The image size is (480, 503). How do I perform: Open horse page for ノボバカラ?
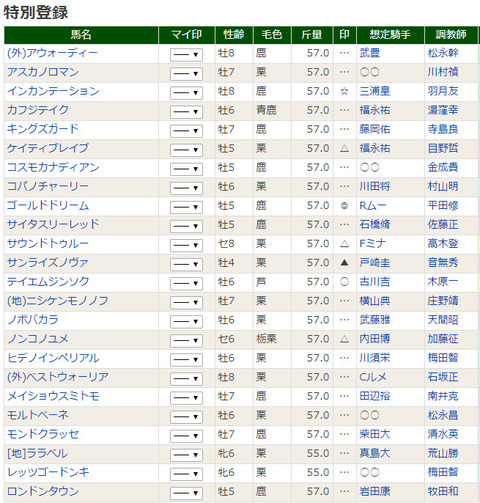[x=33, y=320]
